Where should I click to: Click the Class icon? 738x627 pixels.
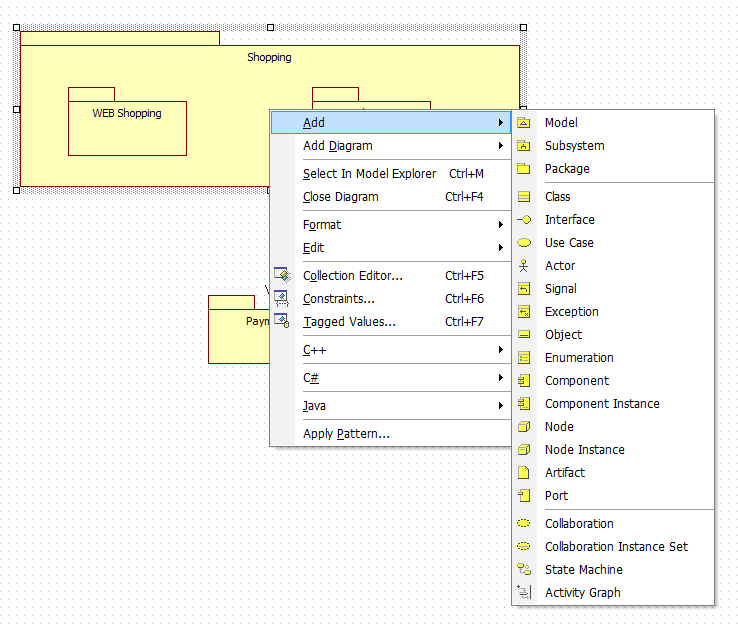point(524,197)
